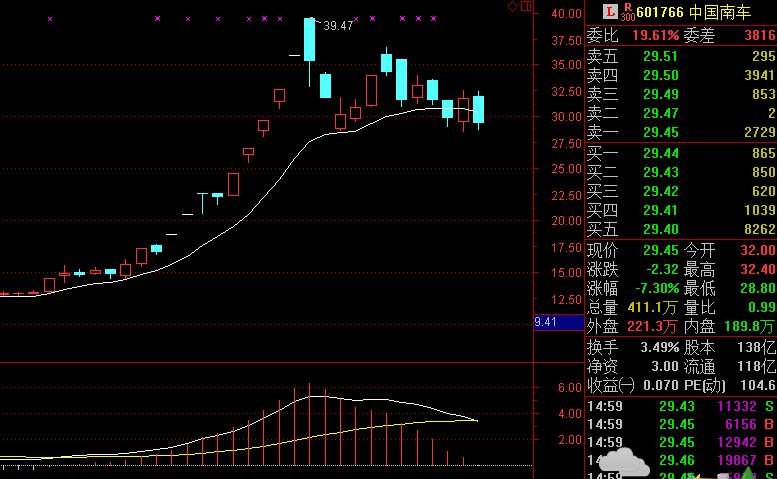Click the 股本 value 138亿
777x479 pixels.
[756, 347]
